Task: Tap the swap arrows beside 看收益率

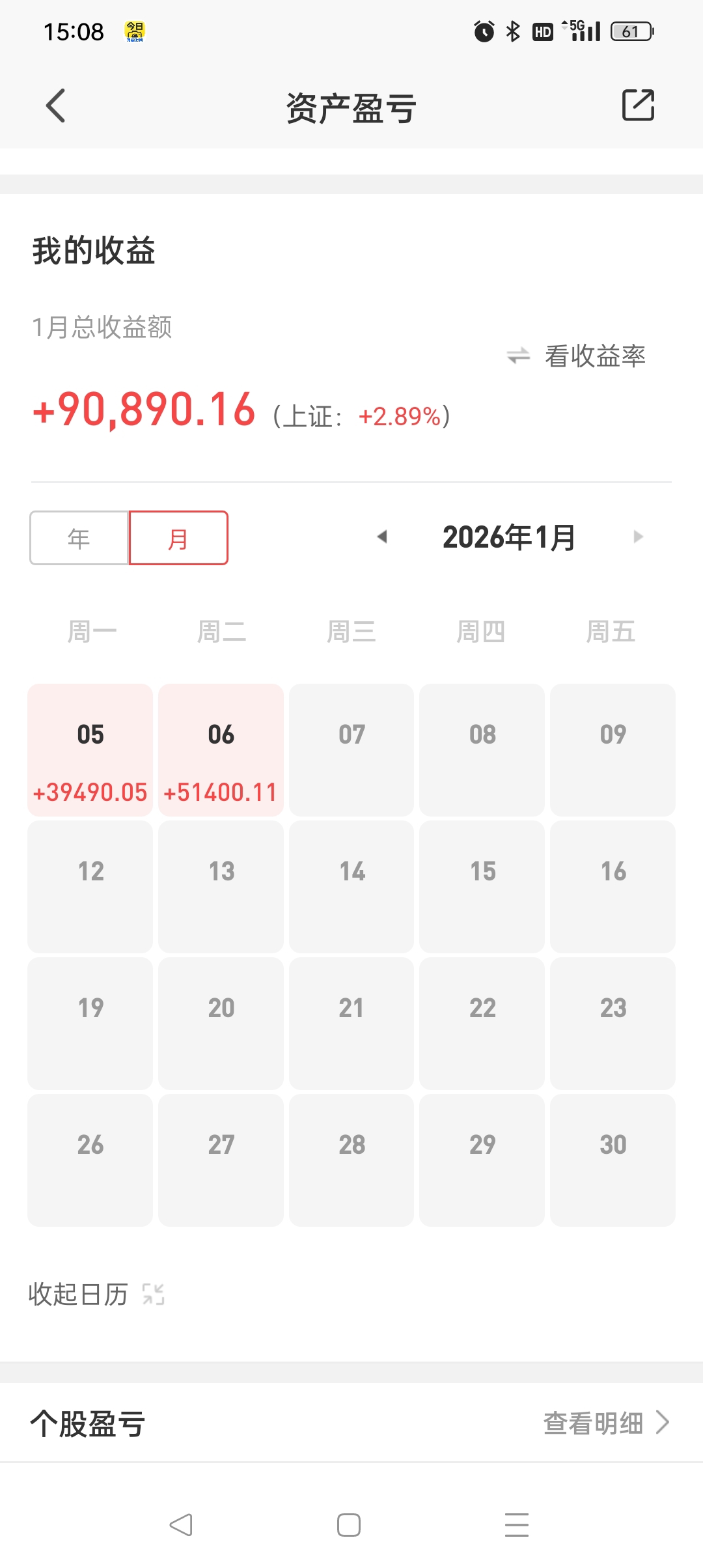Action: pos(519,356)
